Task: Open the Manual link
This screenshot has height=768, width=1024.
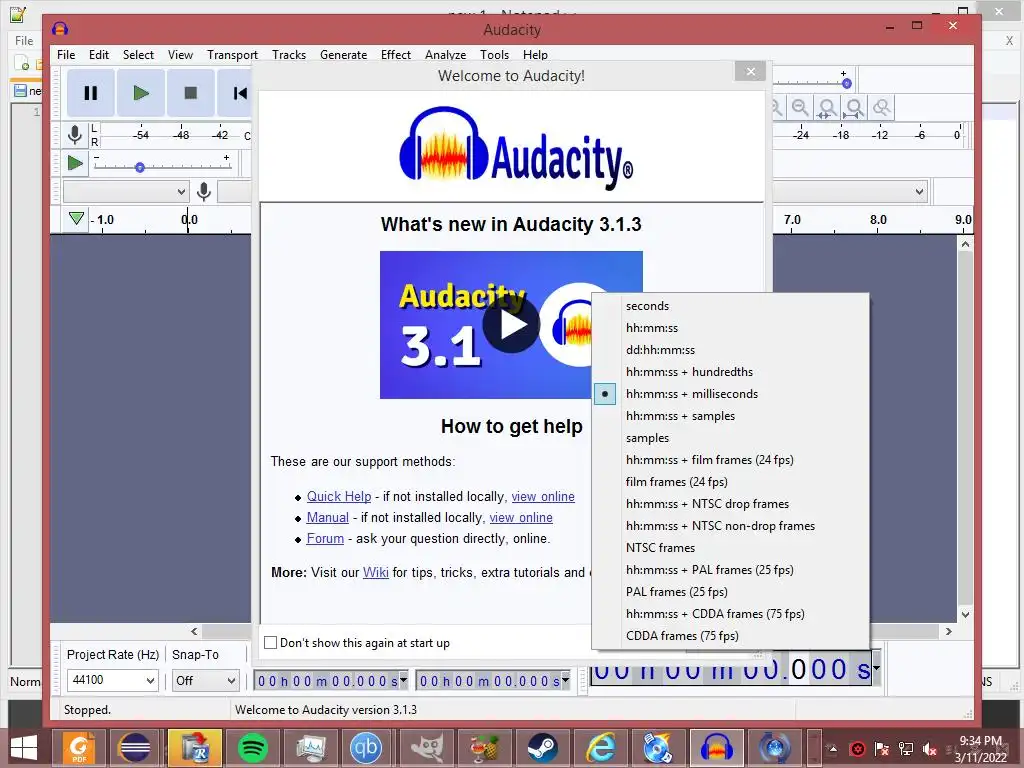Action: tap(328, 517)
